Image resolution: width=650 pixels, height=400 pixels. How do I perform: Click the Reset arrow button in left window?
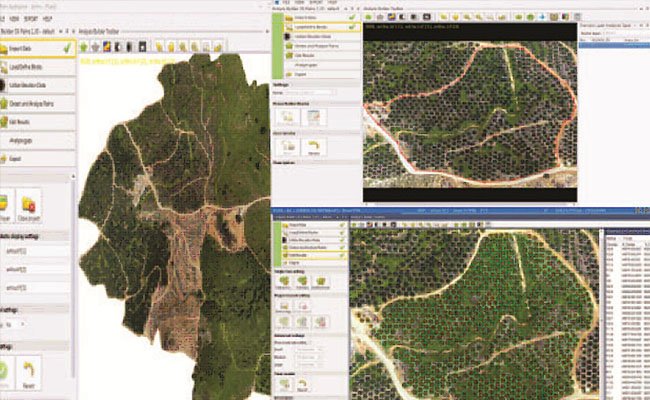point(29,374)
